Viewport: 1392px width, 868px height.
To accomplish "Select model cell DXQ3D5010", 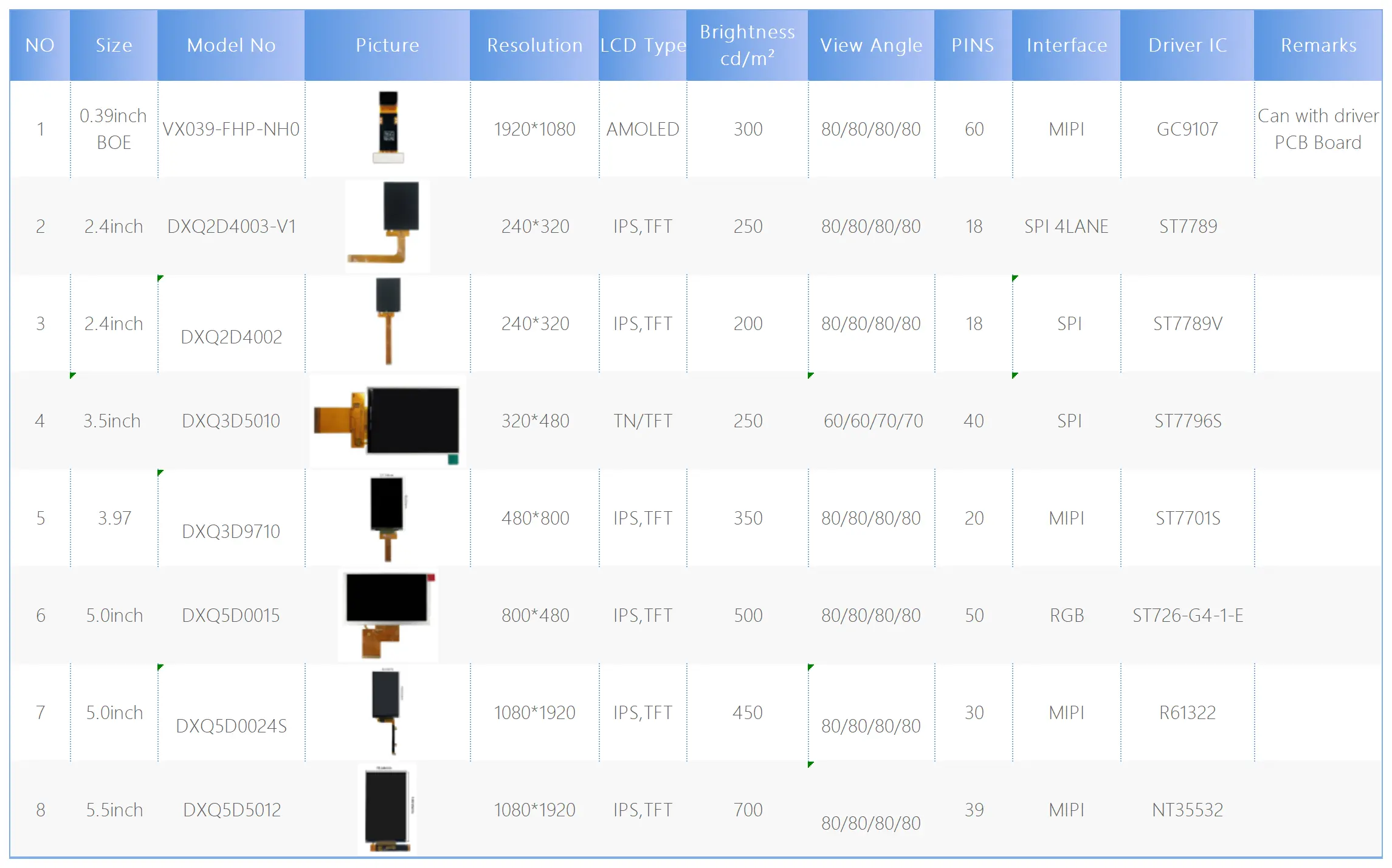I will pos(231,421).
